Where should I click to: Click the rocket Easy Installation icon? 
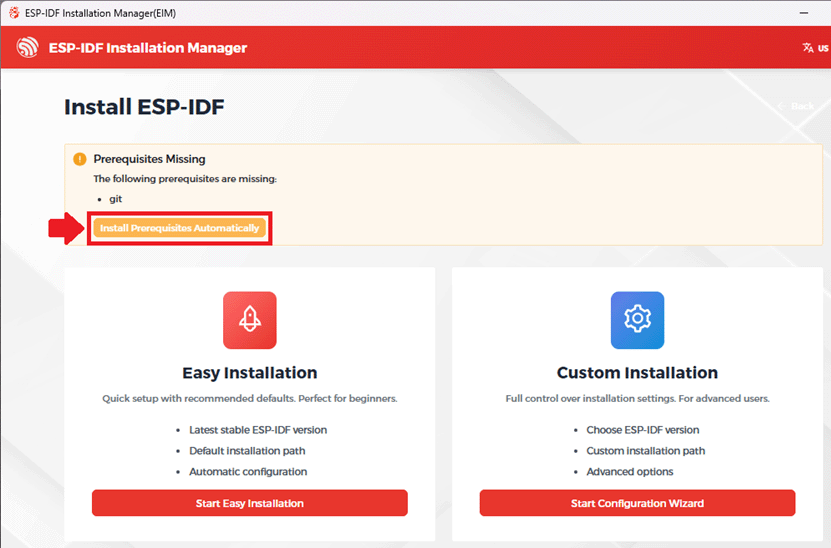coord(250,320)
